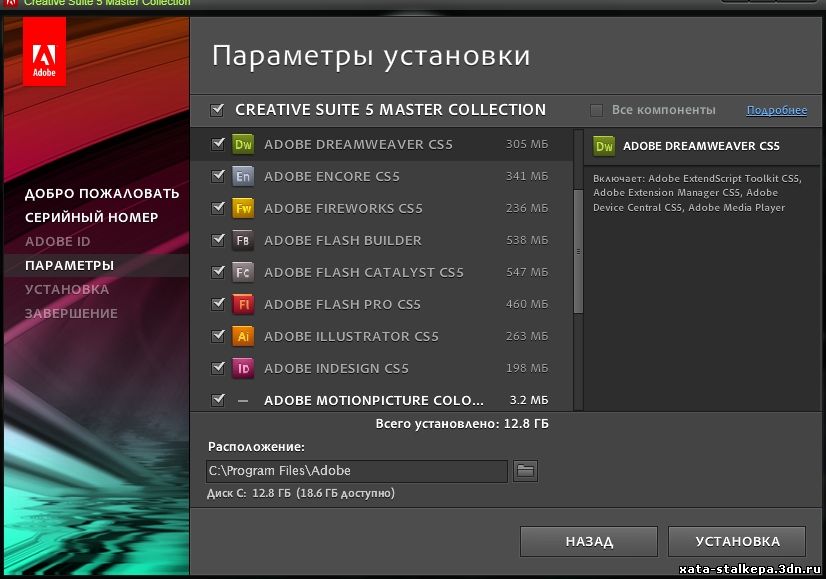Click the Расположение: label
Screen dimensions: 826x579
click(x=257, y=447)
